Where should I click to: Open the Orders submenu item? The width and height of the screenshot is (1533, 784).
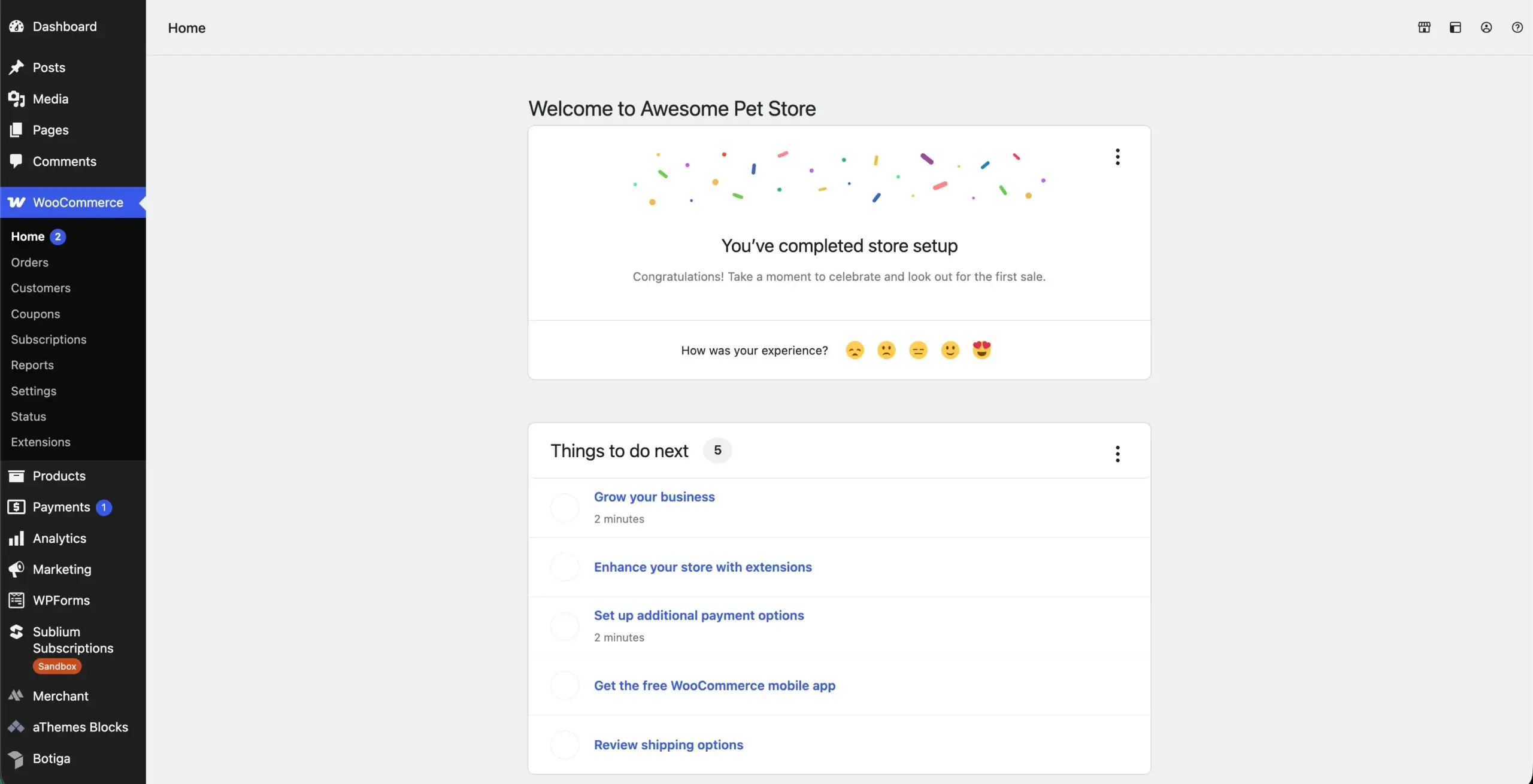click(29, 262)
